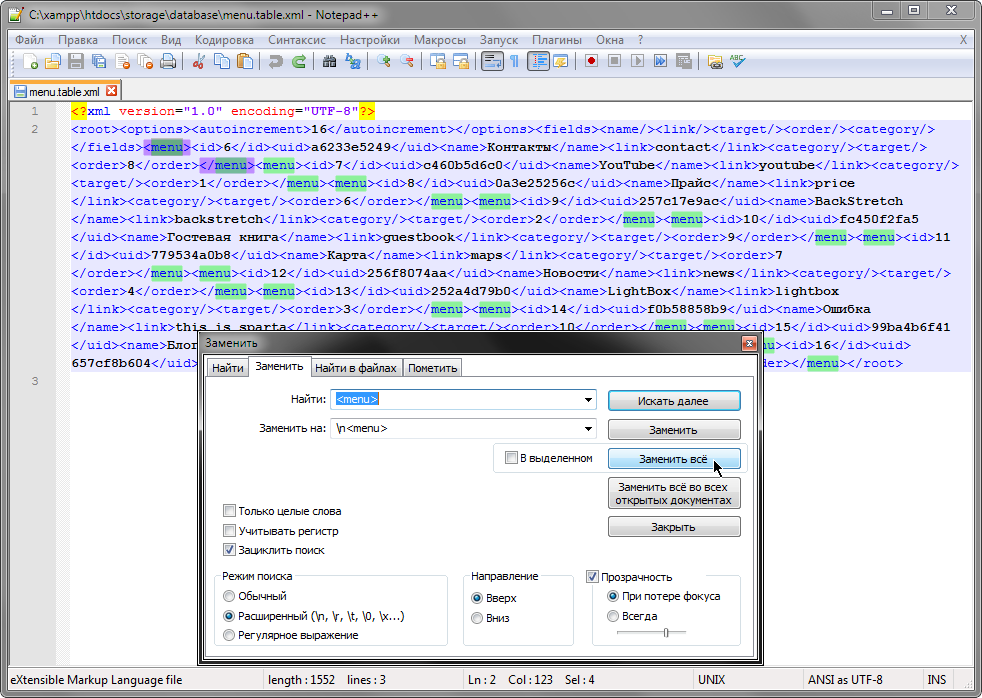
Task: Start macro recording with the red dot
Action: tap(592, 61)
